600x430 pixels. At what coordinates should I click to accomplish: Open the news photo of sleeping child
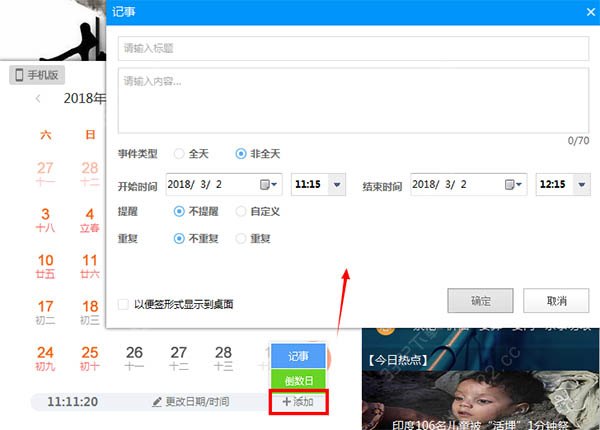pyautogui.click(x=481, y=400)
